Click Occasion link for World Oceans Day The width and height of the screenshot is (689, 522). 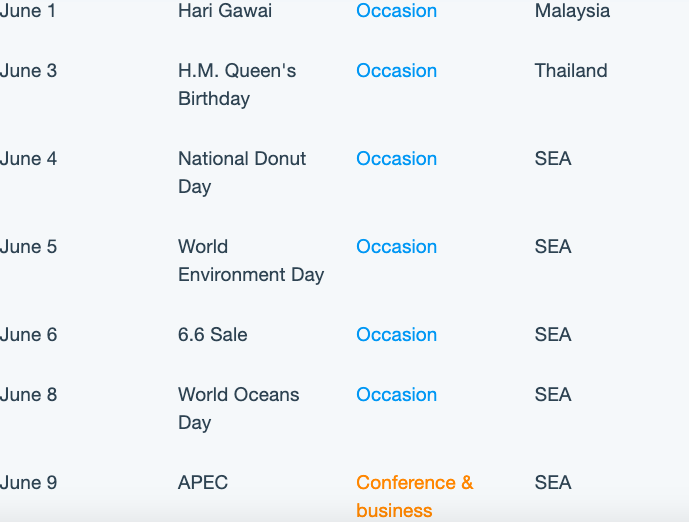tap(396, 395)
